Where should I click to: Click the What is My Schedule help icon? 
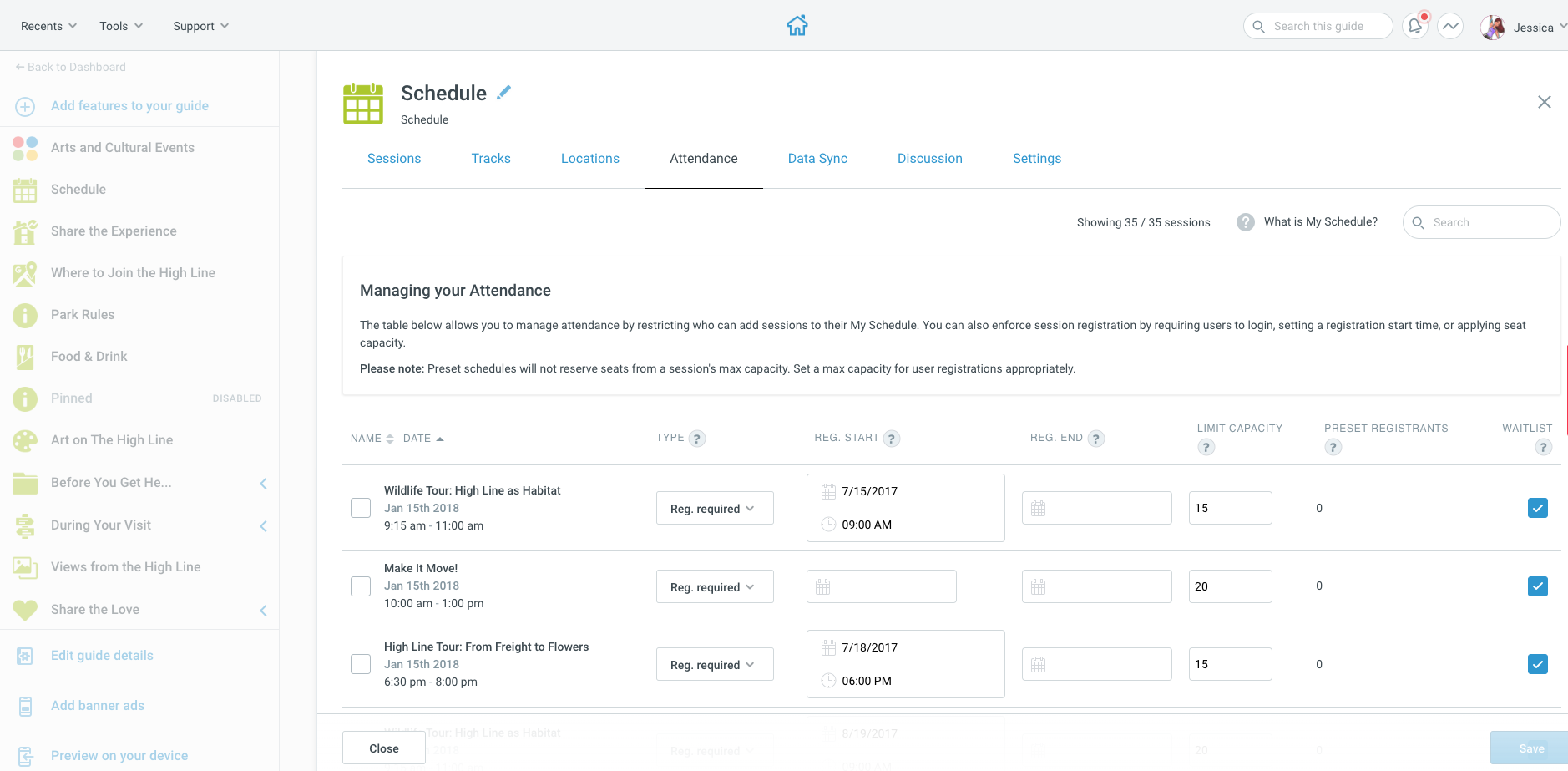pyautogui.click(x=1245, y=221)
